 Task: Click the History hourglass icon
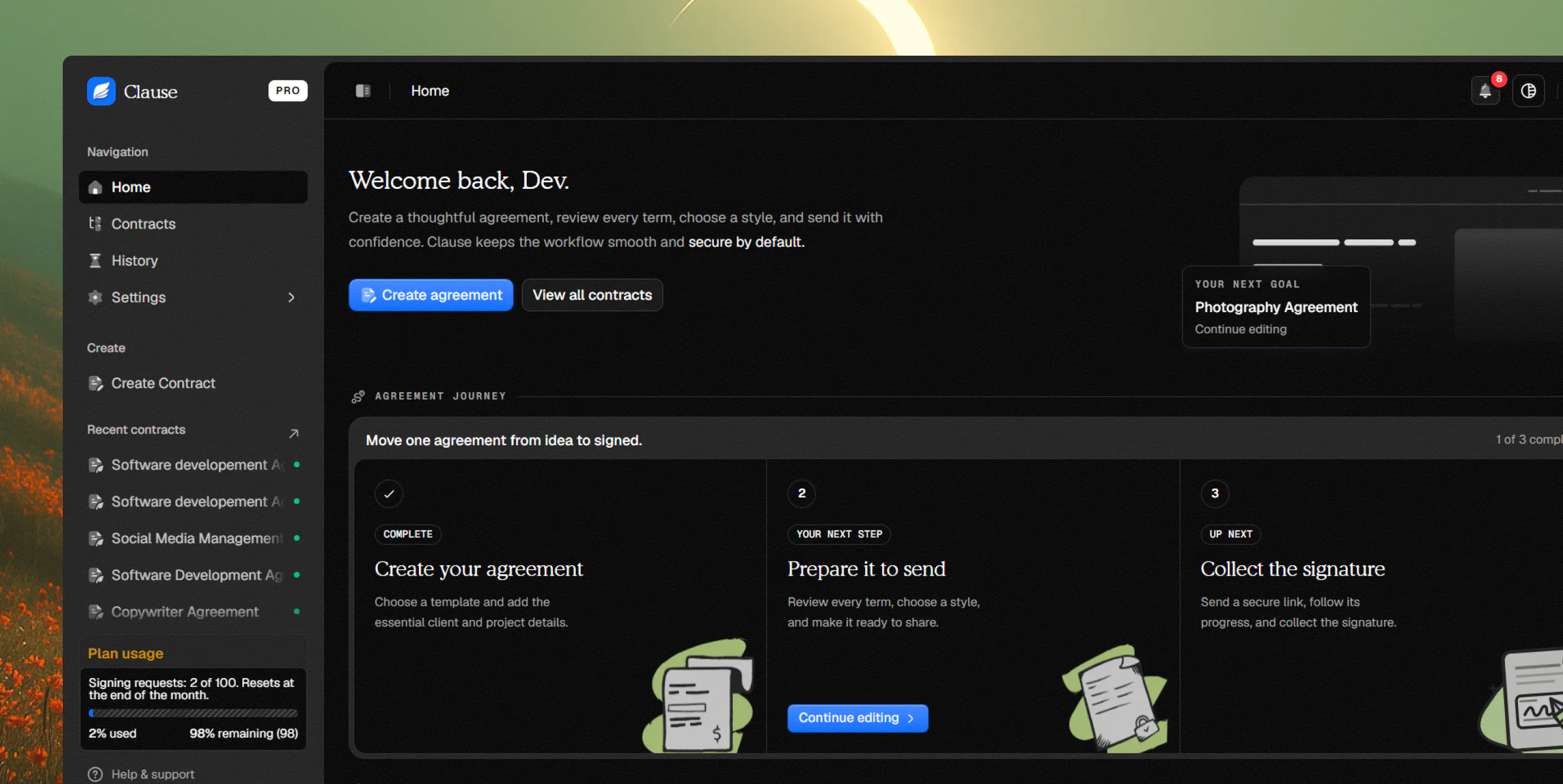tap(95, 261)
